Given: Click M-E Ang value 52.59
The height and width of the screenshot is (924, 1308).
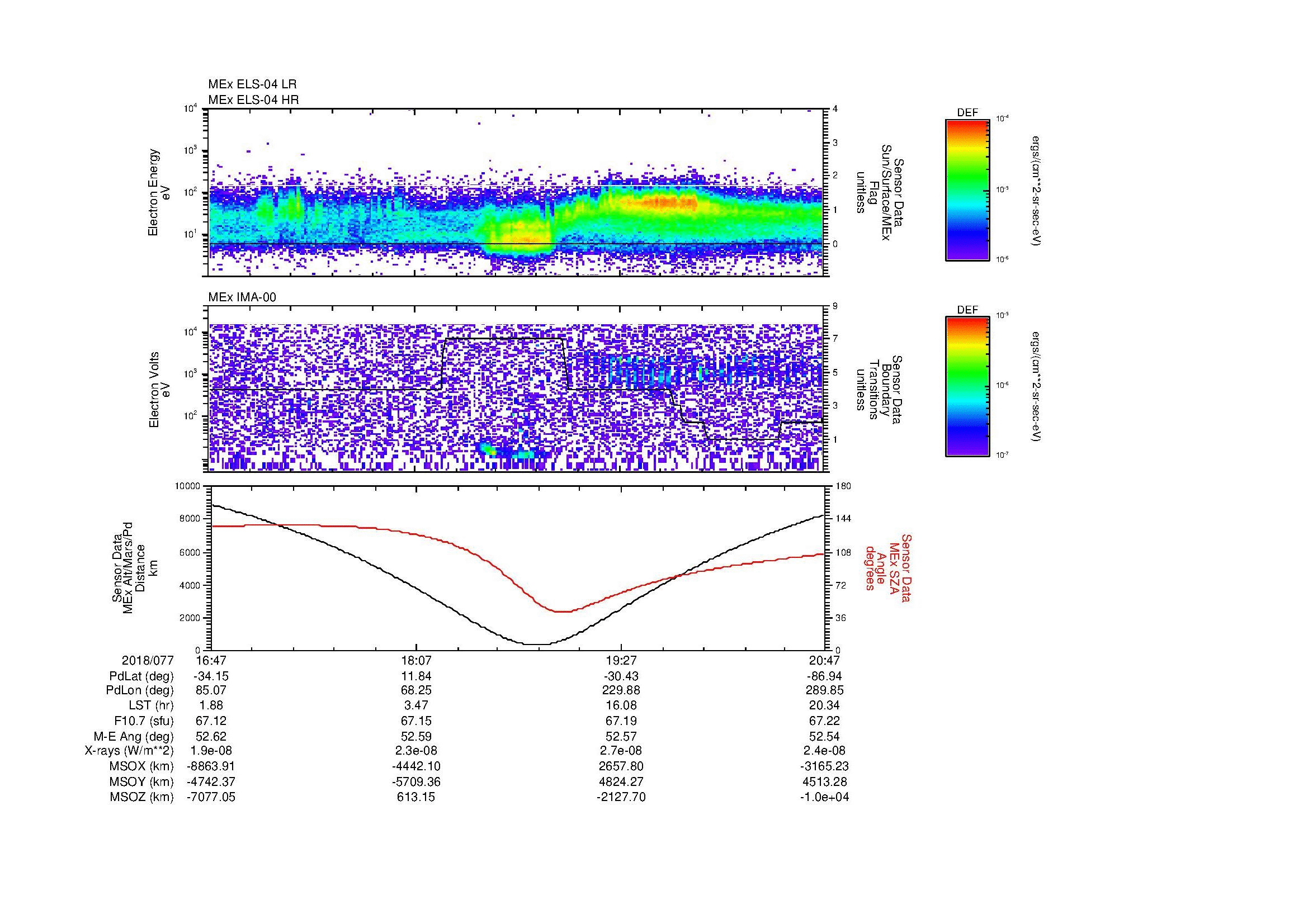Looking at the screenshot, I should (417, 736).
